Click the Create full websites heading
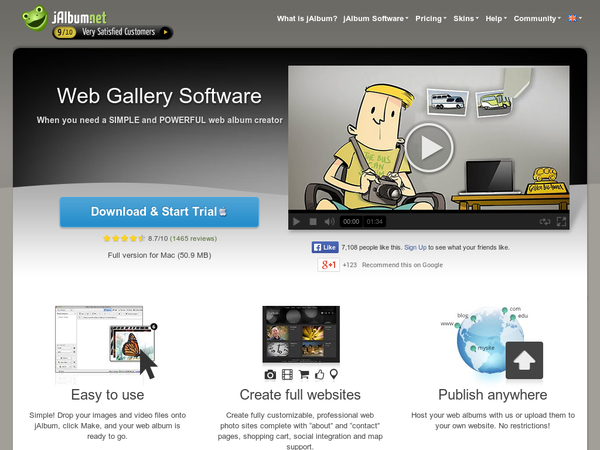 coord(300,395)
